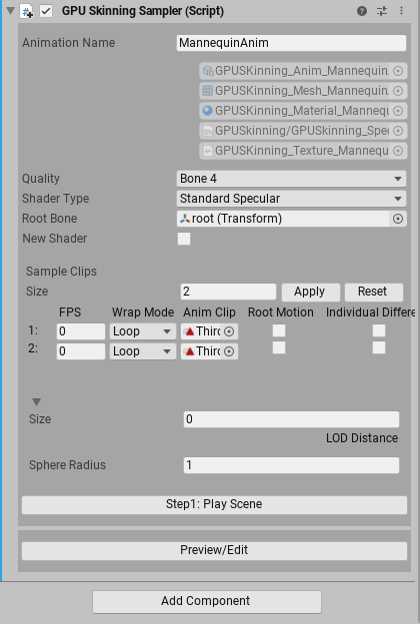The width and height of the screenshot is (420, 624).
Task: Enable Root Motion for clip 1
Action: coord(279,330)
